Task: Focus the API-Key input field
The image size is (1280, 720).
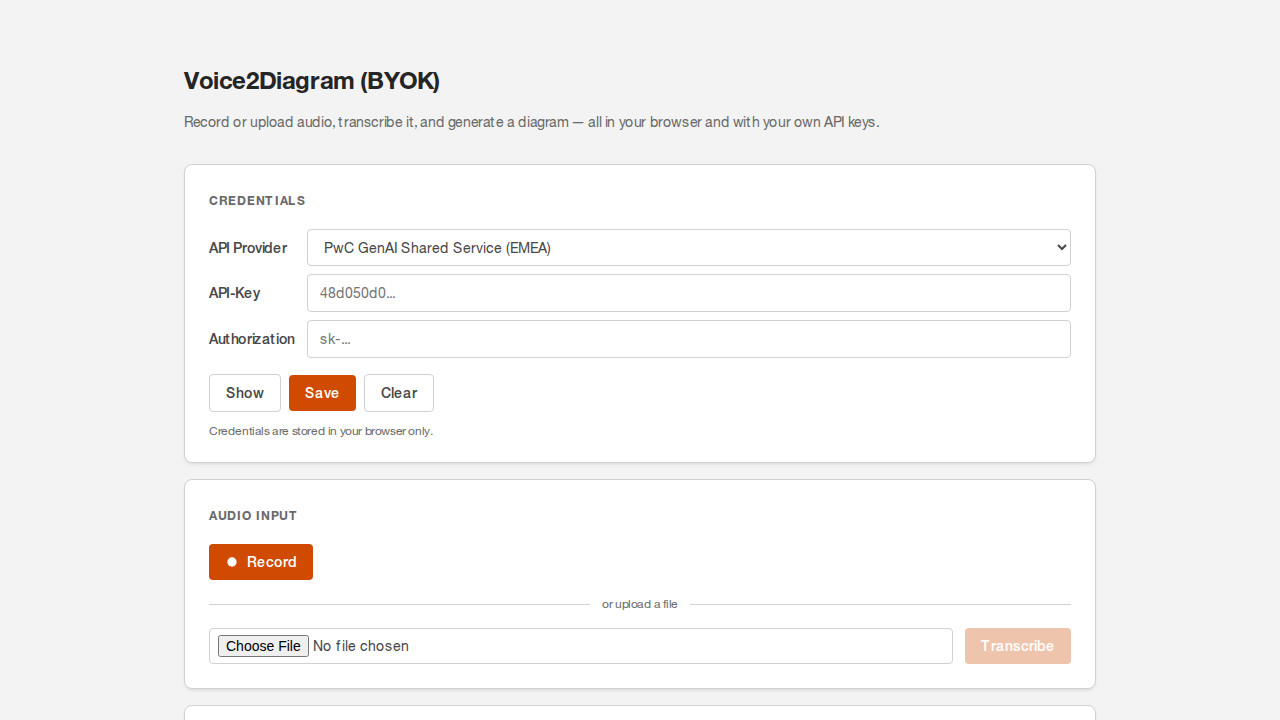Action: click(688, 293)
